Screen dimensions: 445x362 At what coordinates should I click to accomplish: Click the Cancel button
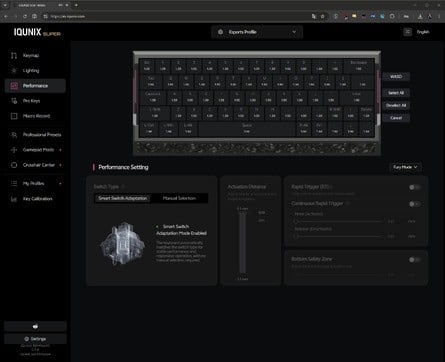tap(396, 118)
